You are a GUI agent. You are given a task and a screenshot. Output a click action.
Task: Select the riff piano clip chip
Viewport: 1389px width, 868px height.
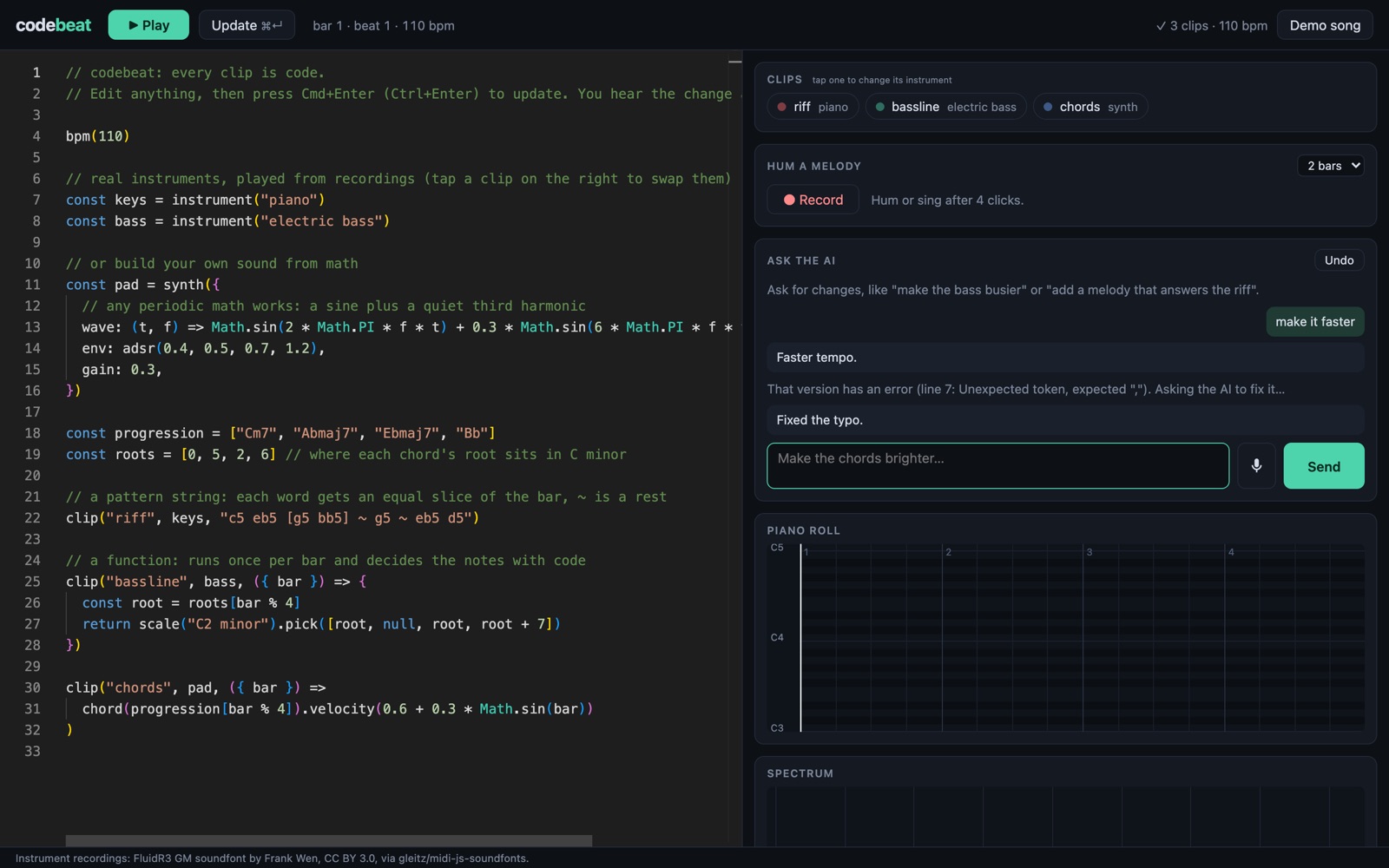tap(813, 107)
